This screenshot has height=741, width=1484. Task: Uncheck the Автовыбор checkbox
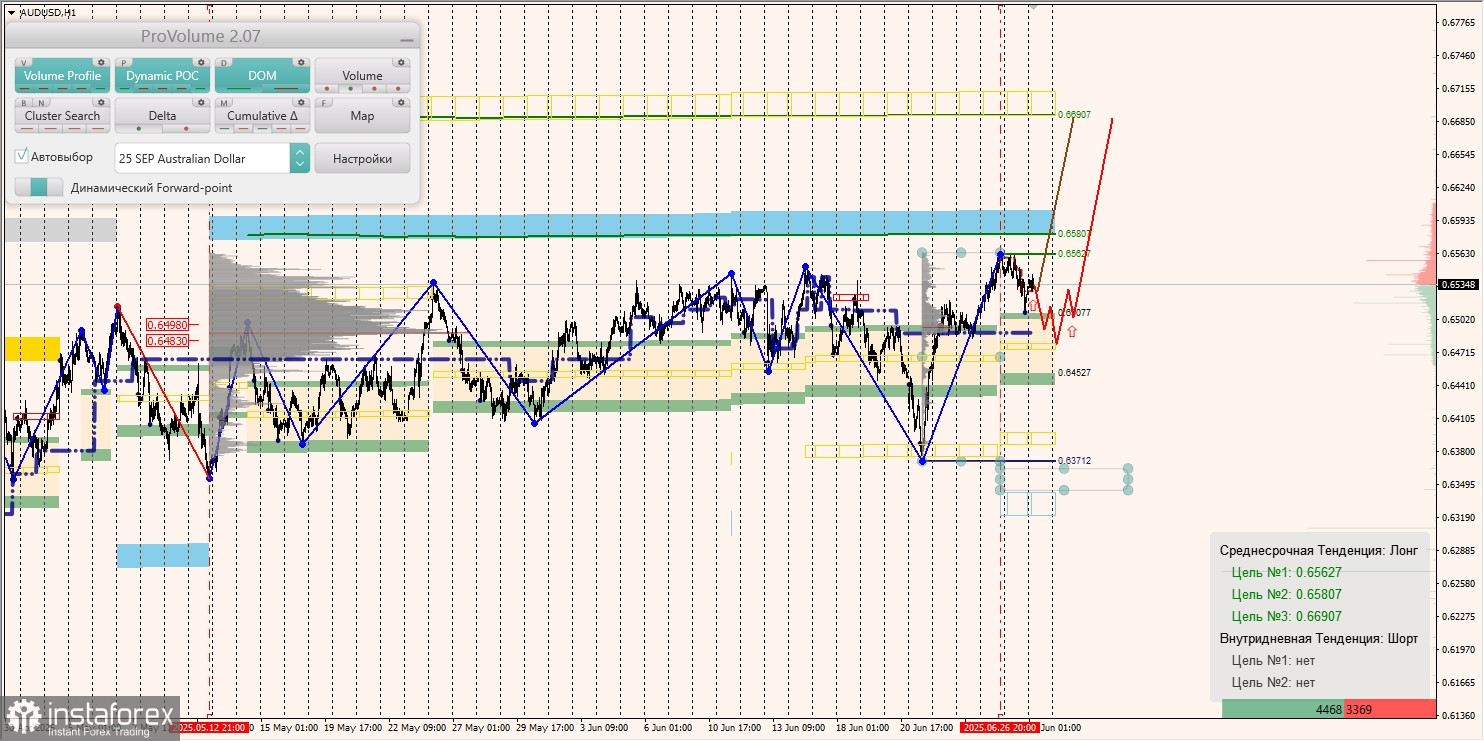click(x=22, y=157)
